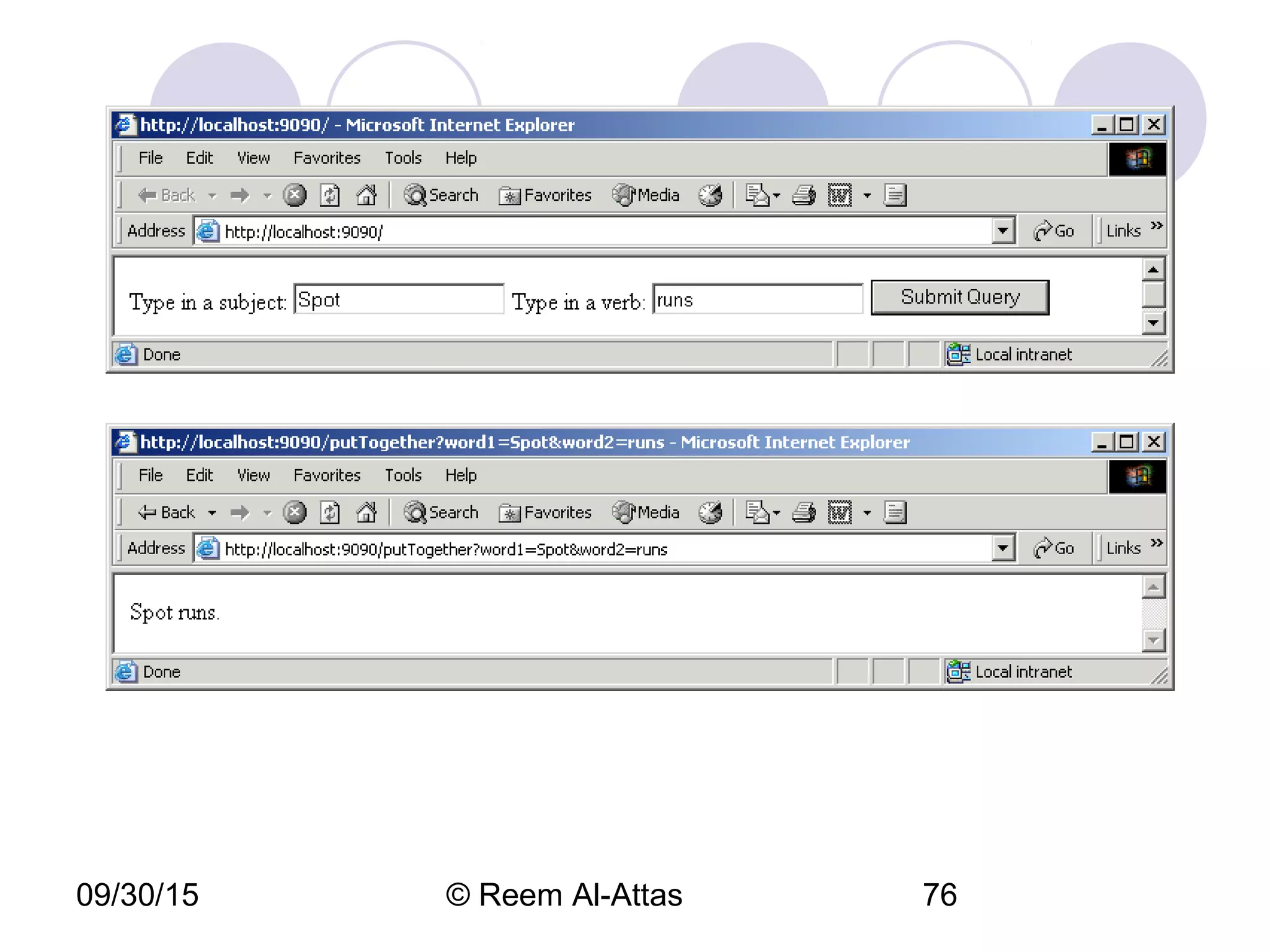1270x952 pixels.
Task: Expand the address dropdown in the putTogether window
Action: 1003,549
